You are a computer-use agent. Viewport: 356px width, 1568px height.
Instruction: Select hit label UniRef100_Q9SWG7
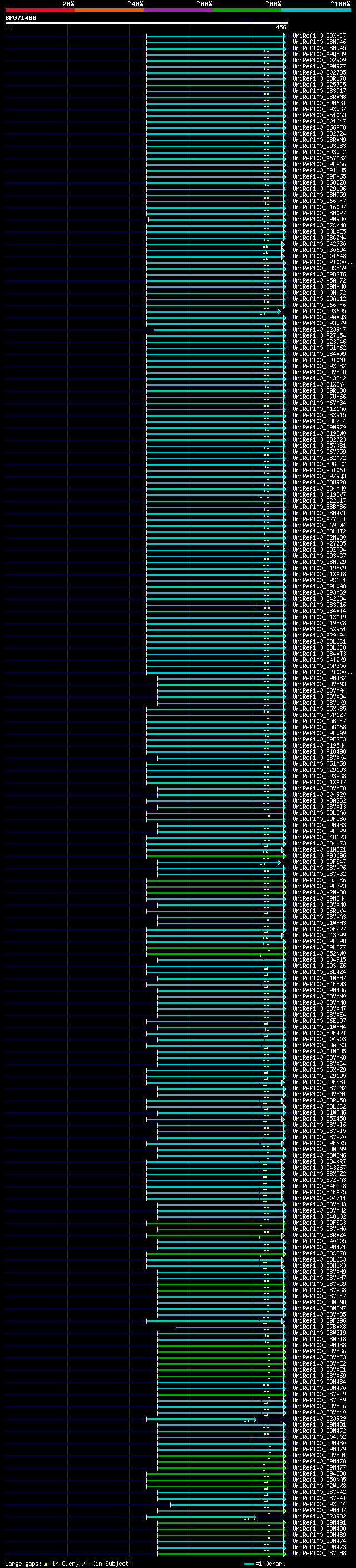pyautogui.click(x=319, y=110)
